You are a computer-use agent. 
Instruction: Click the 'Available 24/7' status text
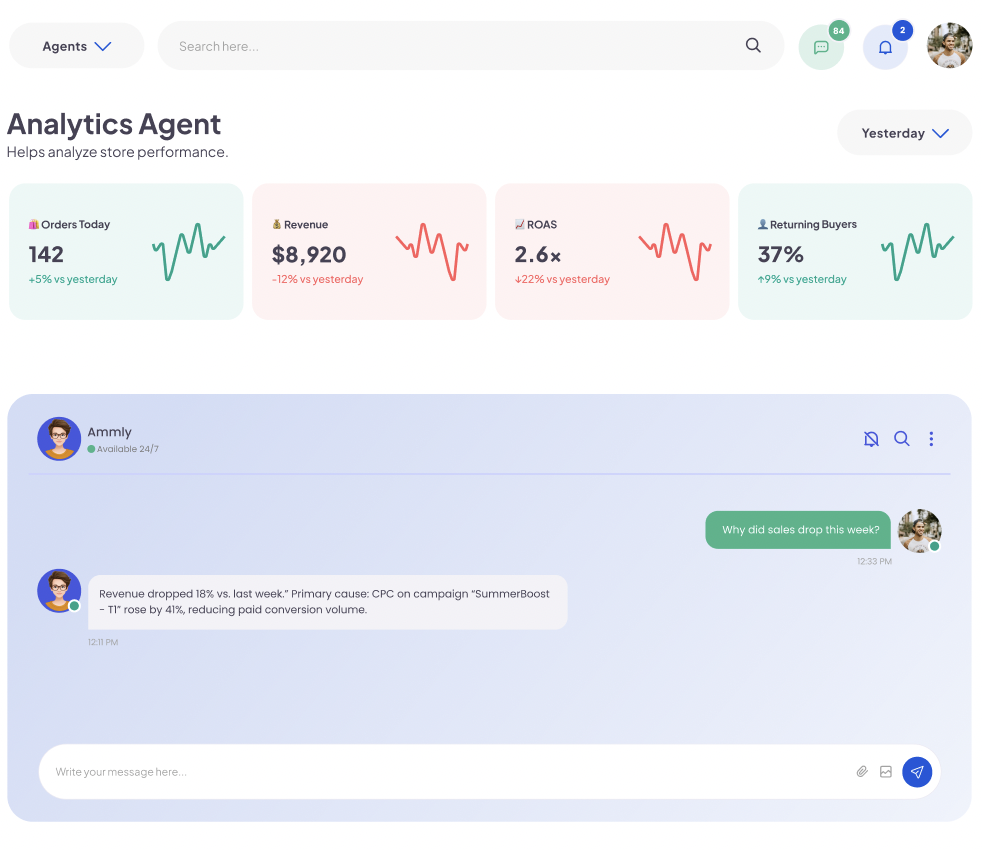pos(128,449)
